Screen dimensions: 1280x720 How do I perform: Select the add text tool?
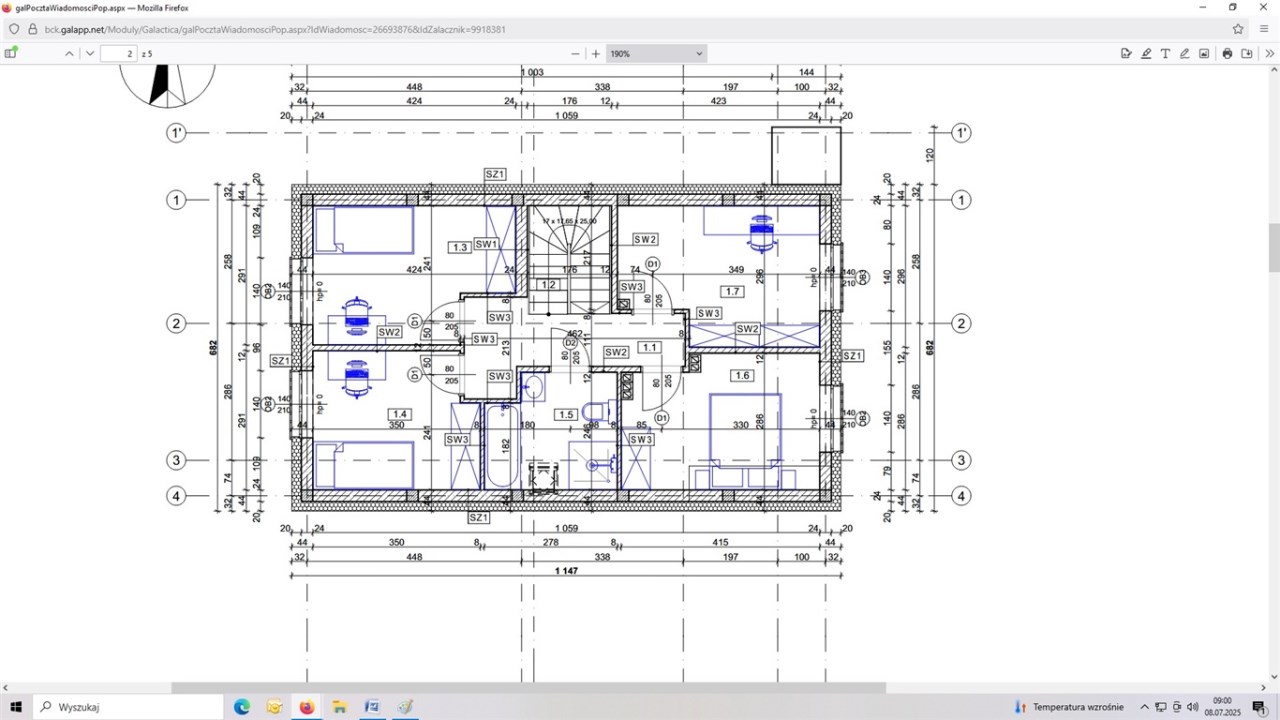click(1165, 54)
